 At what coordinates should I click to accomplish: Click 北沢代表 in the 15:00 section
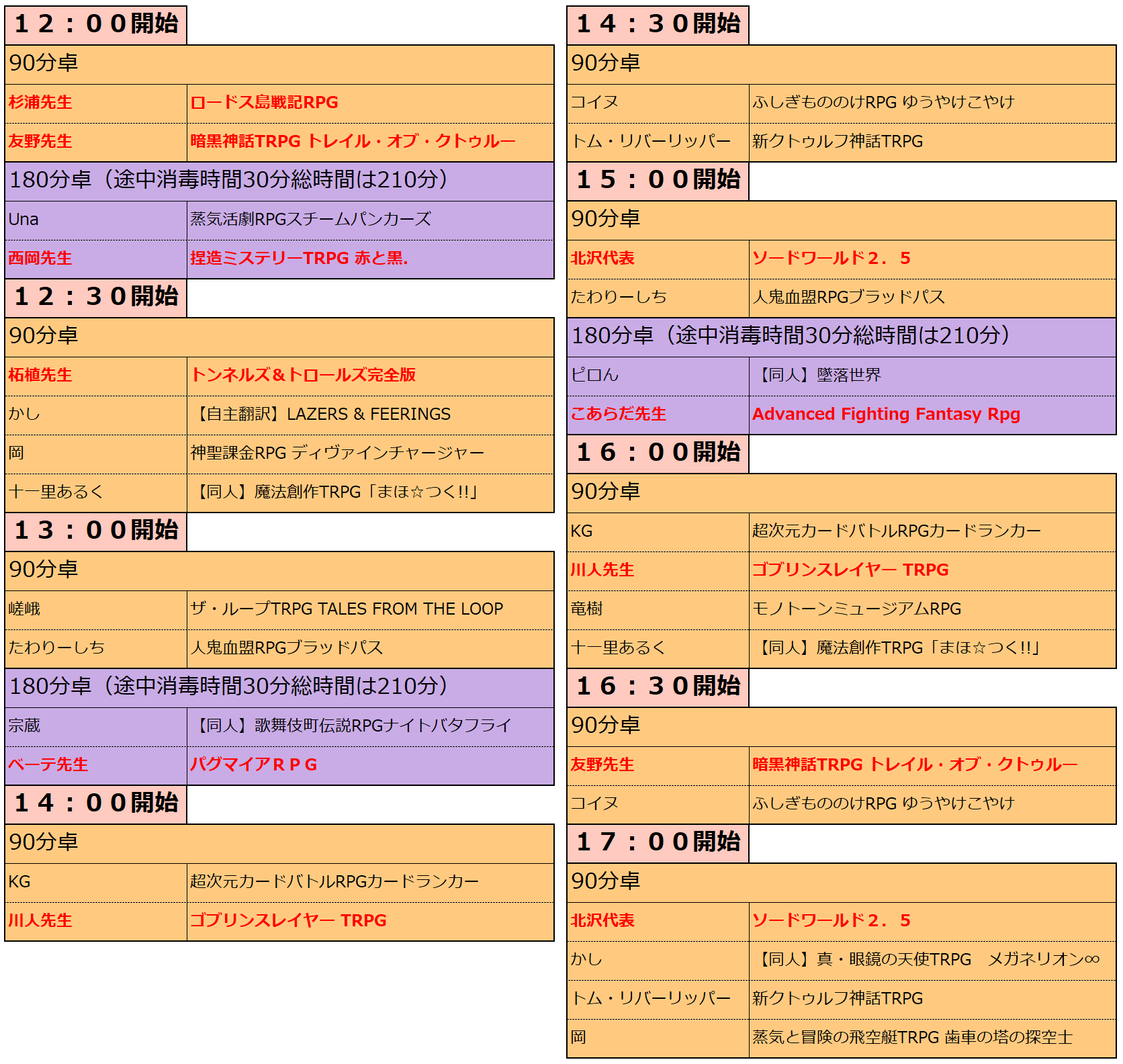(x=602, y=258)
